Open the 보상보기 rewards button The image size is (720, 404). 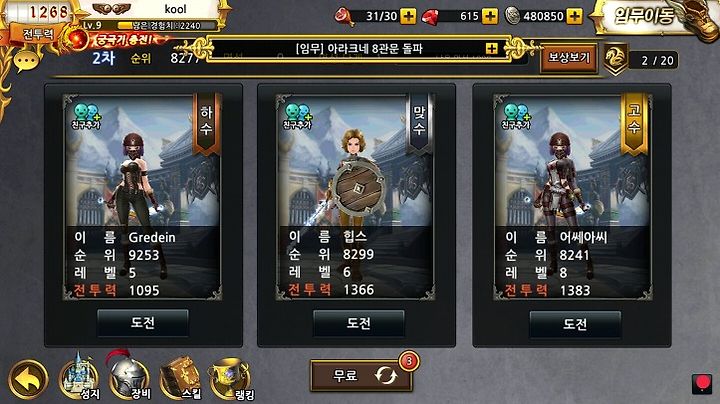[x=569, y=58]
